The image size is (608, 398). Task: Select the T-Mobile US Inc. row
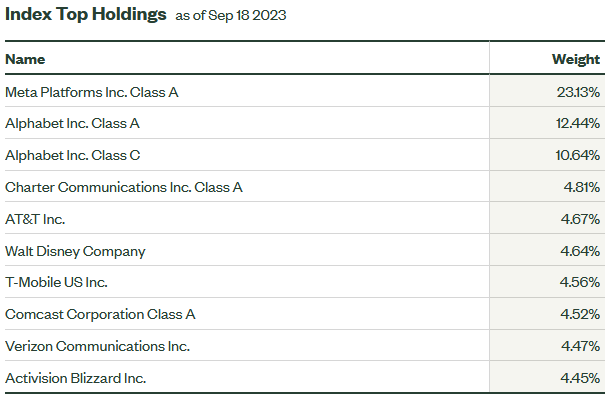pos(305,282)
